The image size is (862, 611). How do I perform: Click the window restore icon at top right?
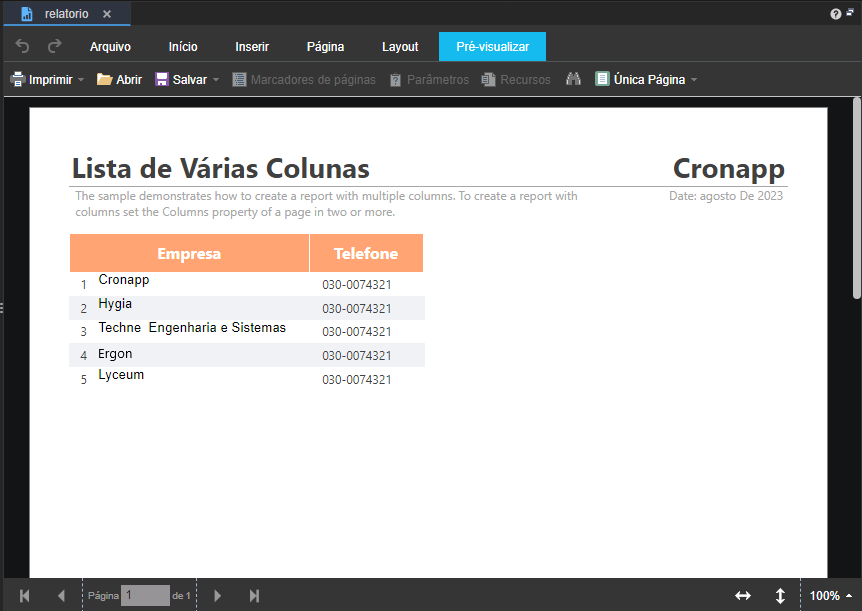(850, 12)
